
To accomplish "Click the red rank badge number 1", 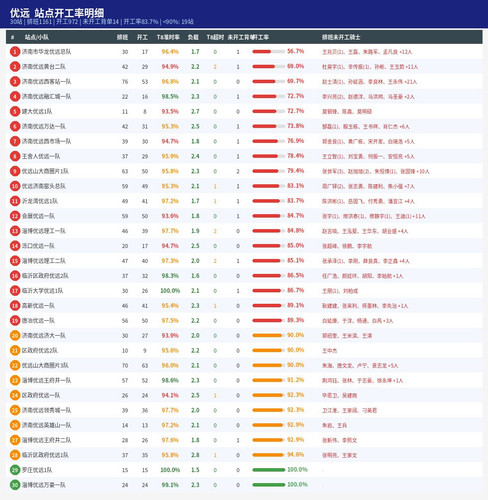I will pyautogui.click(x=15, y=52).
